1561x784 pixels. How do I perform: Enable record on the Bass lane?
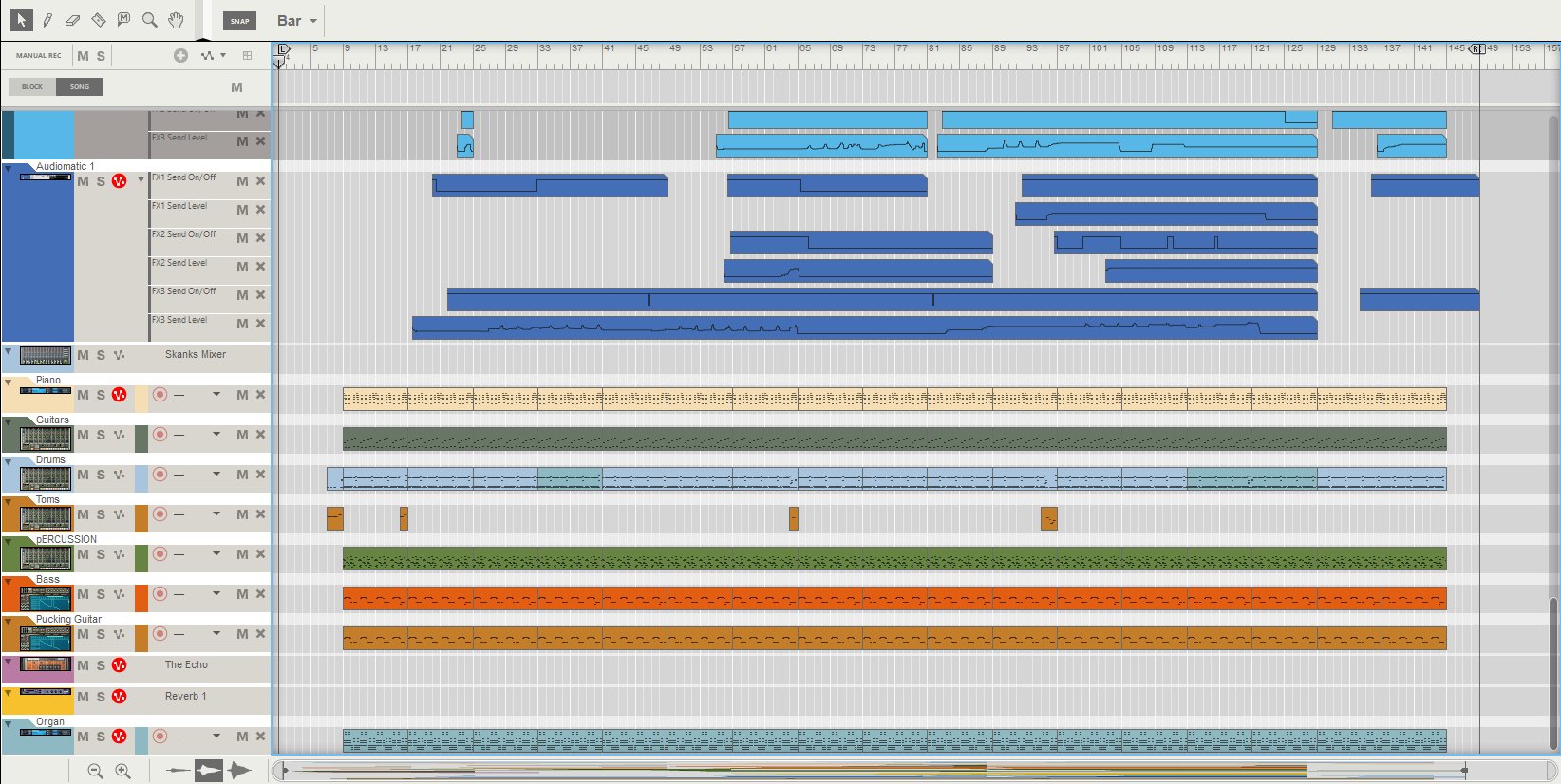pos(160,594)
